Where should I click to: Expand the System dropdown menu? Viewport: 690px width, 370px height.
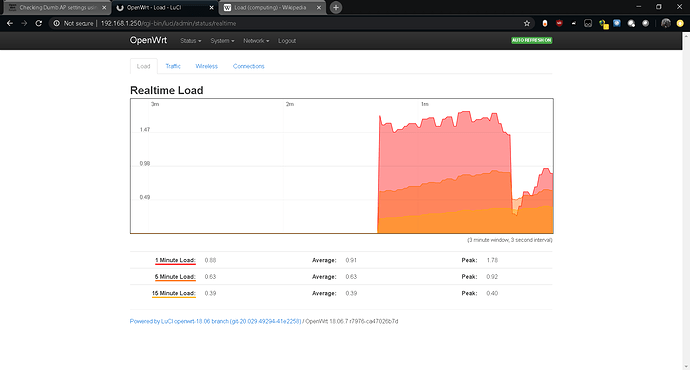coord(222,40)
